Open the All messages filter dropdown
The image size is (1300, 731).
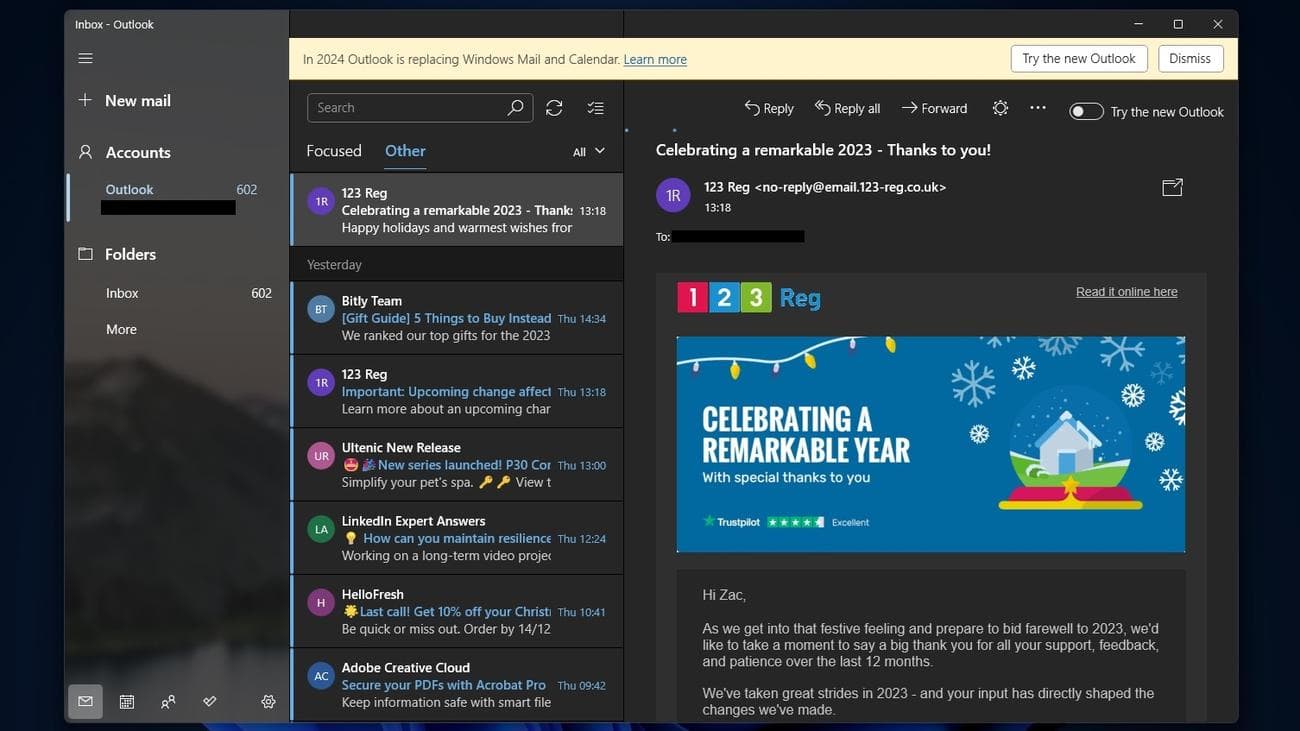pos(585,151)
